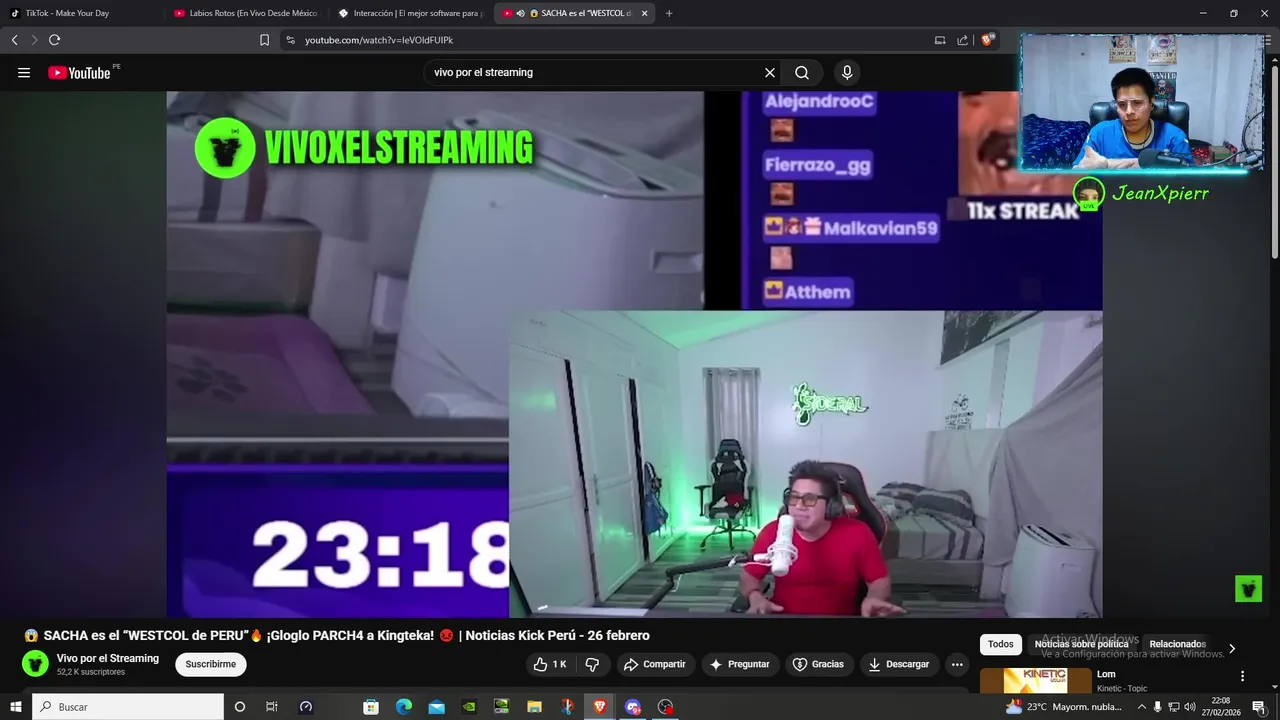The image size is (1280, 720).
Task: Click the youtube.com address bar URL
Action: pos(379,40)
